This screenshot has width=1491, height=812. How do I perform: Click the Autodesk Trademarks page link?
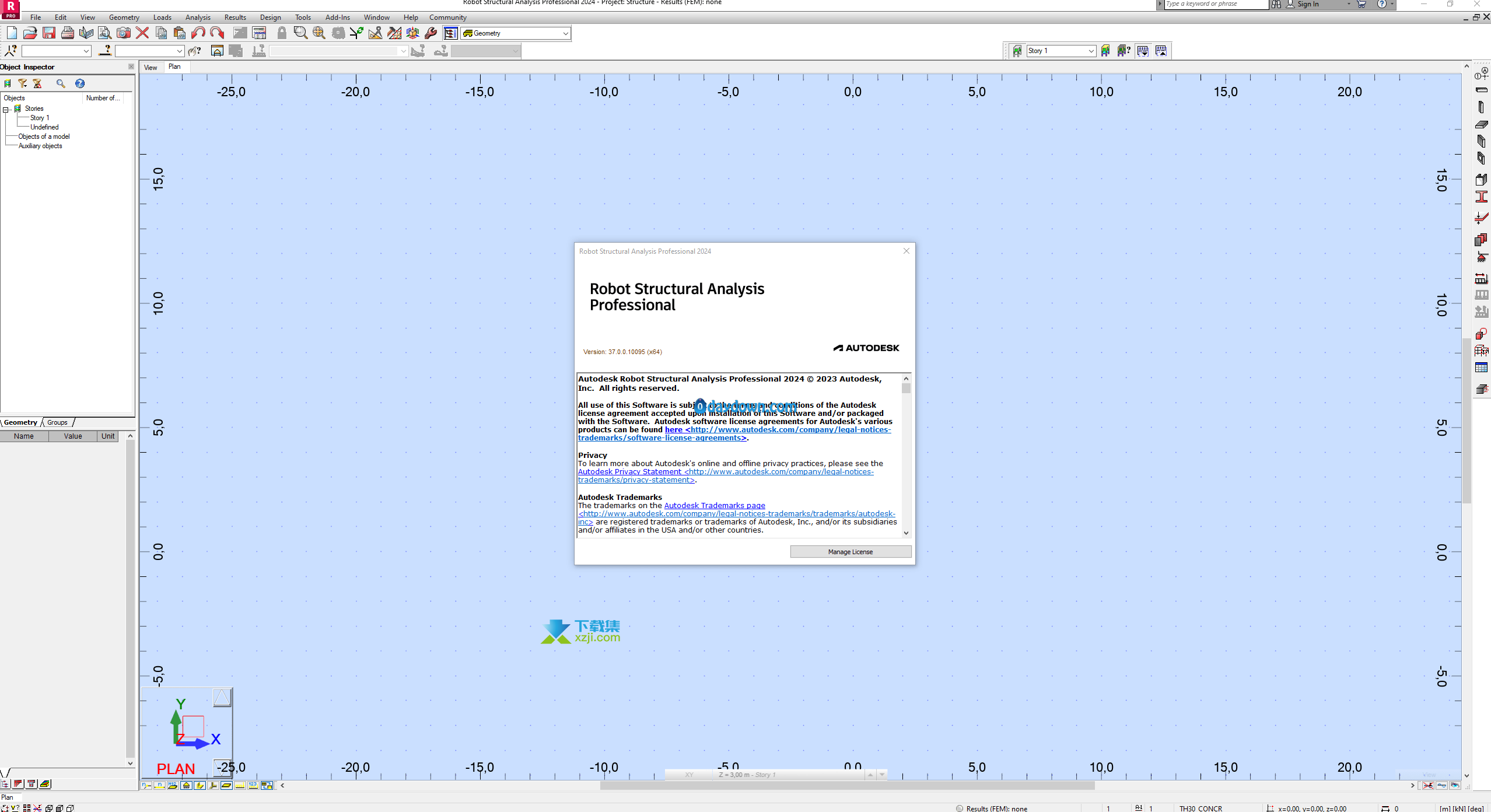[x=714, y=505]
